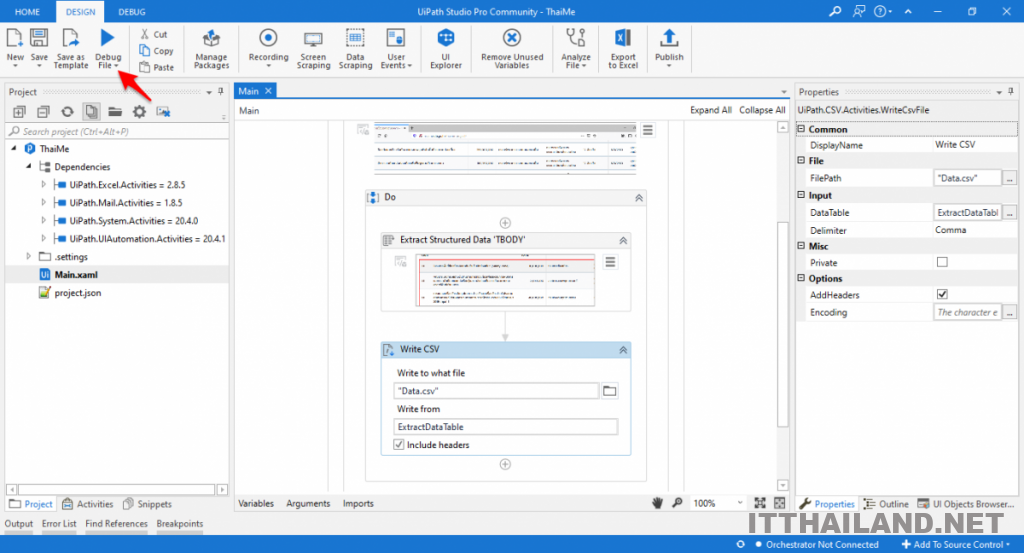The image size is (1024, 553).
Task: Click Collapse All in the Project panel toolbar
Action: (43, 112)
